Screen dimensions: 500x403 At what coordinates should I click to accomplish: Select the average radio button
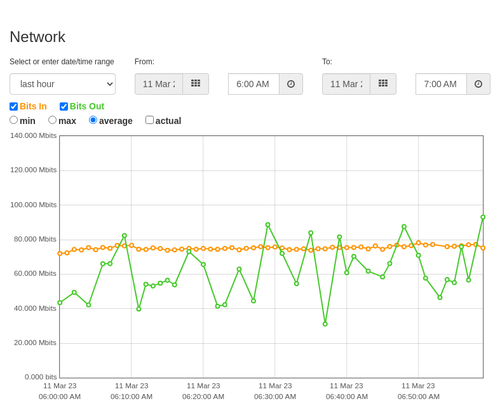[x=93, y=120]
